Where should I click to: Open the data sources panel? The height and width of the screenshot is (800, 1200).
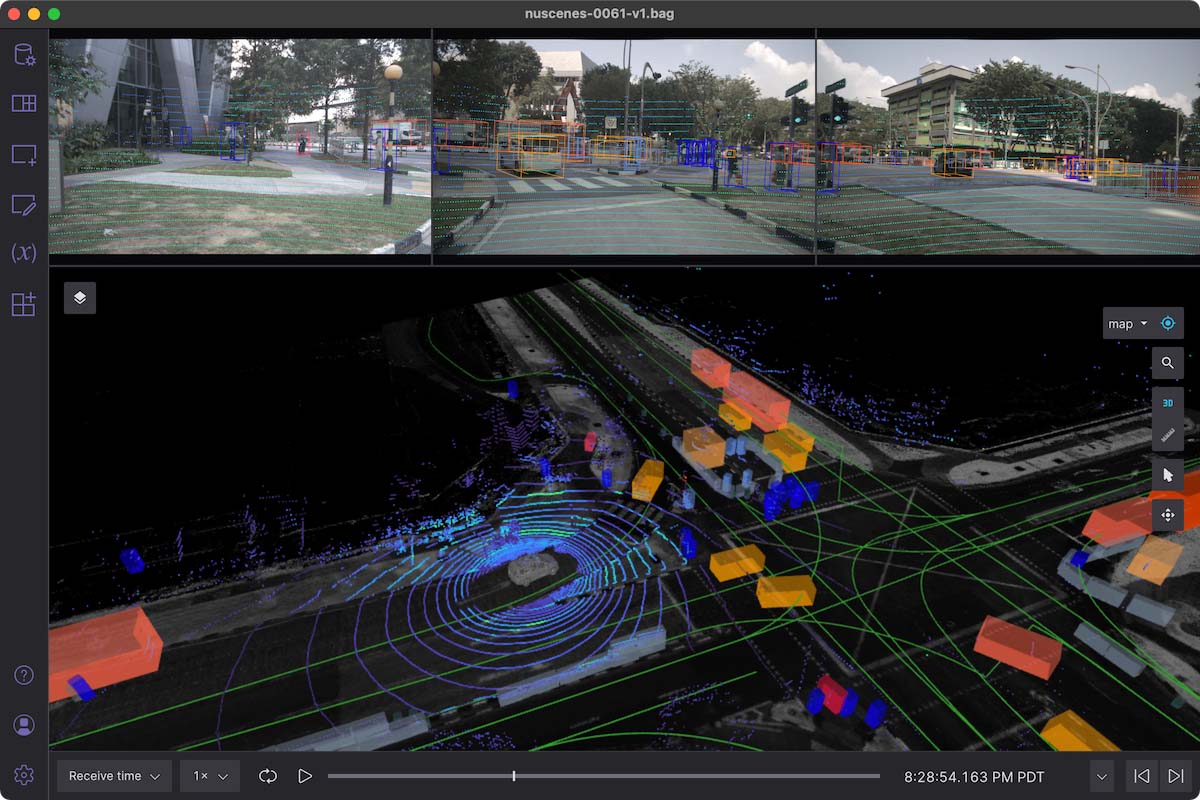coord(24,55)
